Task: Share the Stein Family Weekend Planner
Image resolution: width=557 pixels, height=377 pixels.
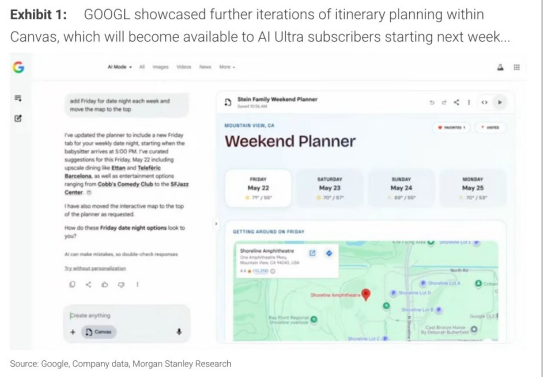Action: point(456,102)
